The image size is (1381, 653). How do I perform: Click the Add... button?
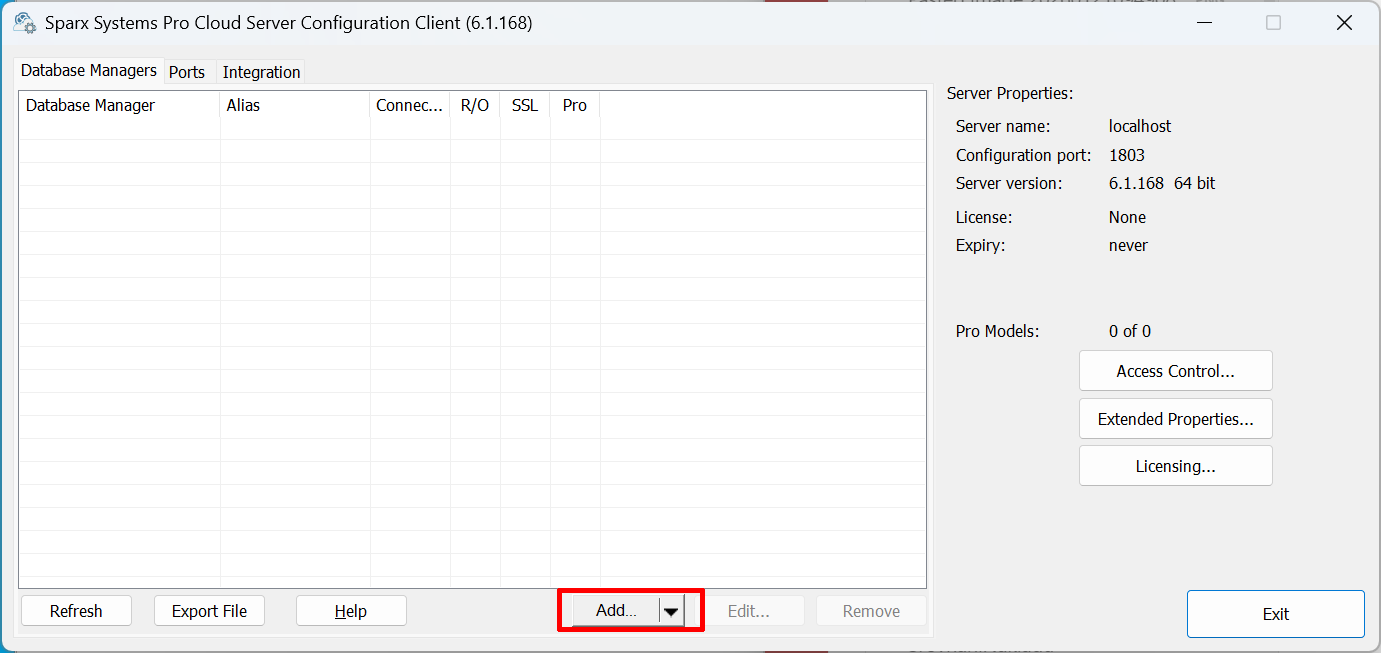click(615, 611)
